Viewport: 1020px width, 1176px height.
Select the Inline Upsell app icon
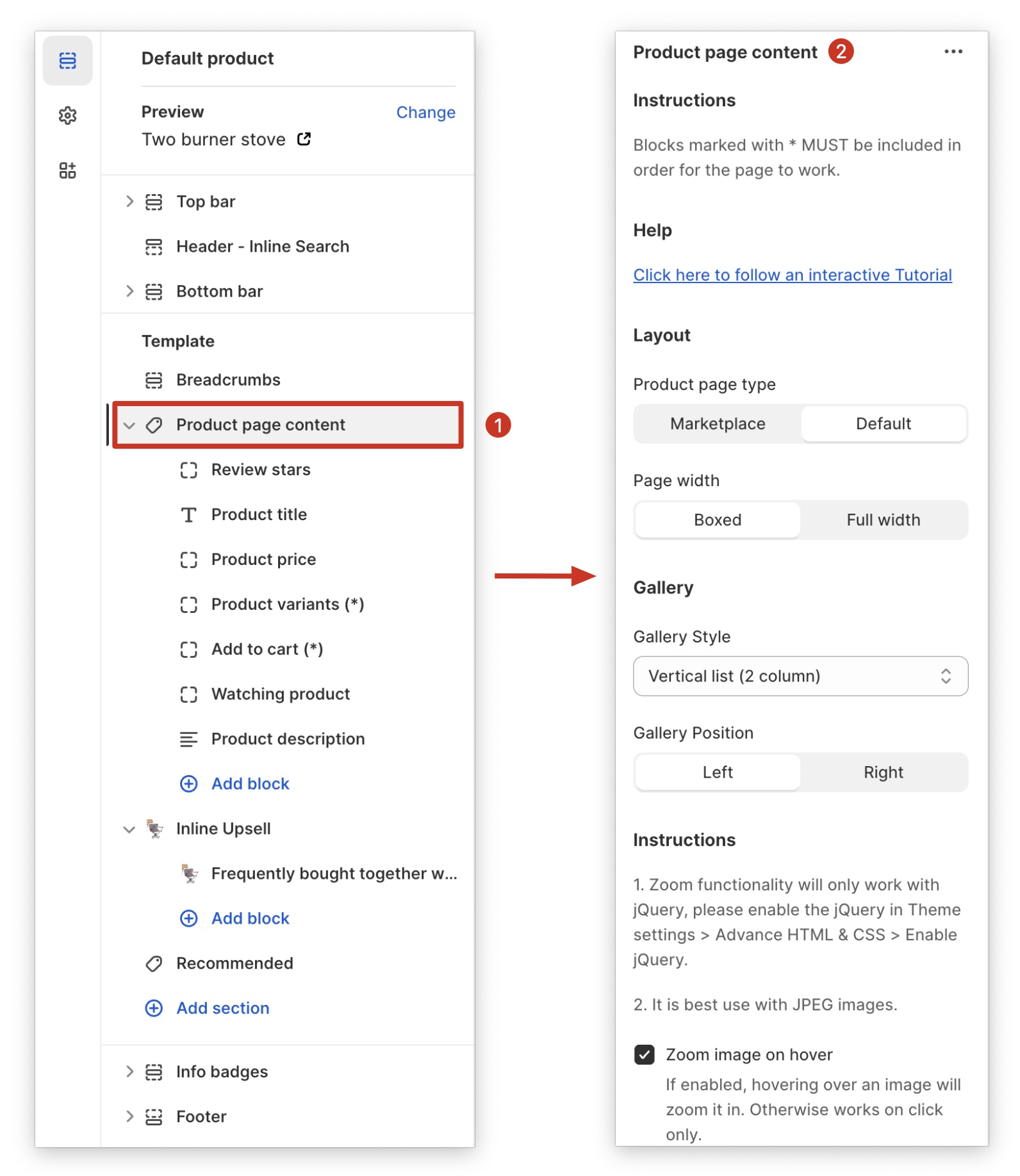(154, 828)
